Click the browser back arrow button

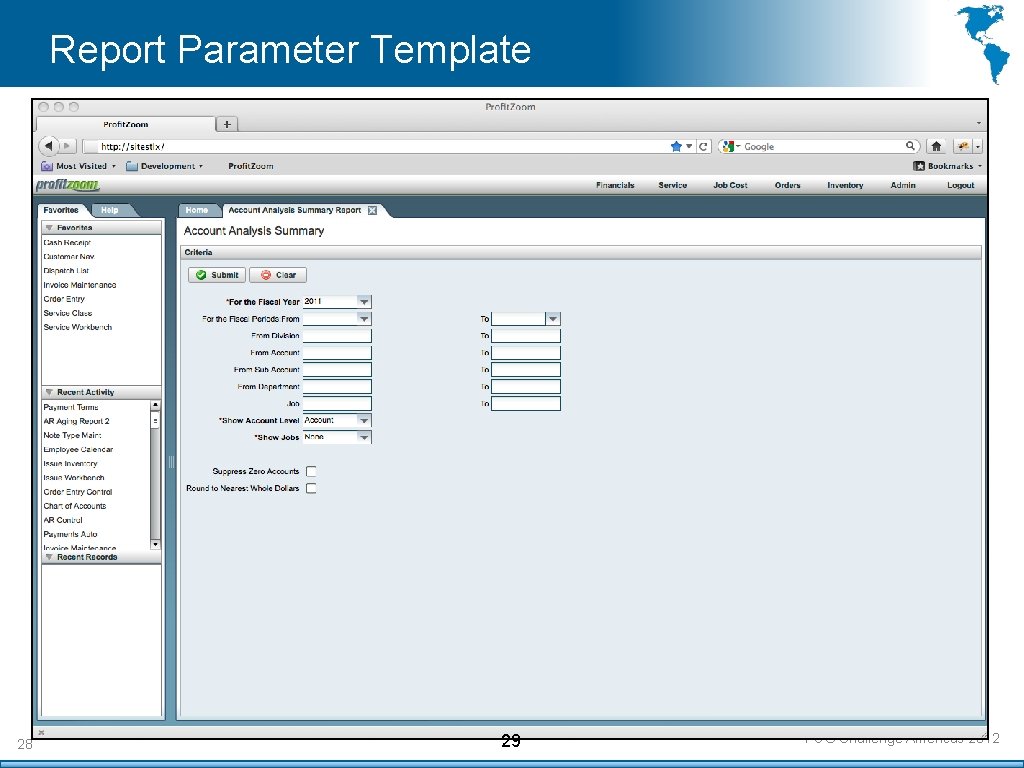49,146
